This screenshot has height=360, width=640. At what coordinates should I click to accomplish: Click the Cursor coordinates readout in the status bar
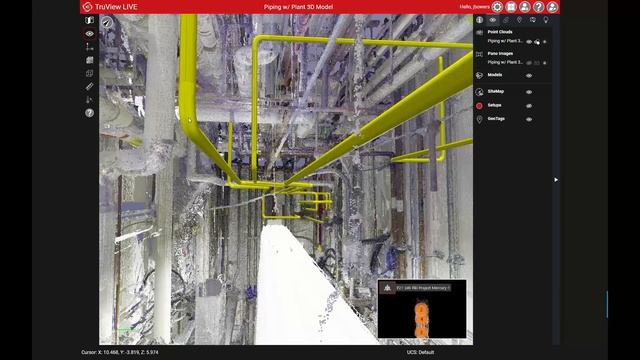pos(120,352)
